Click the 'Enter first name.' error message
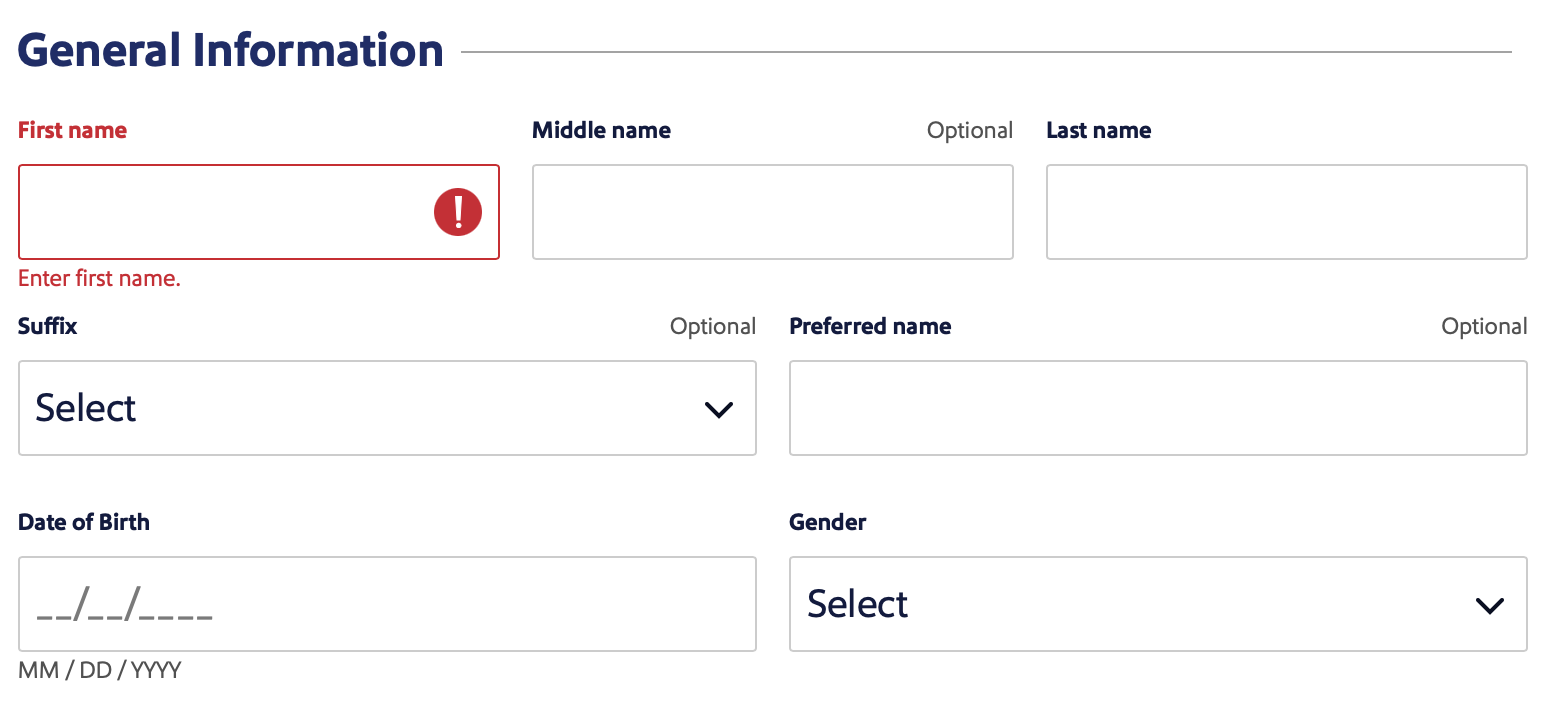1548x704 pixels. pyautogui.click(x=99, y=278)
